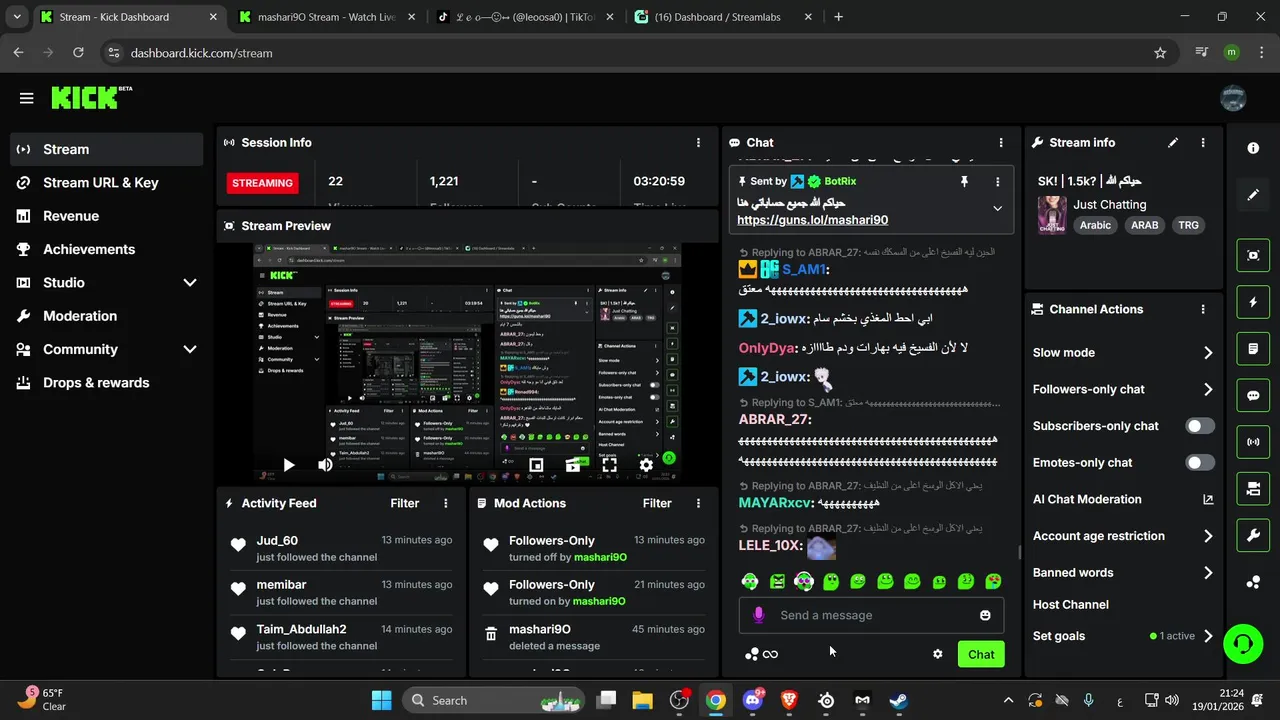This screenshot has height=720, width=1280.
Task: Click the Session Info three-dot options
Action: (x=698, y=143)
